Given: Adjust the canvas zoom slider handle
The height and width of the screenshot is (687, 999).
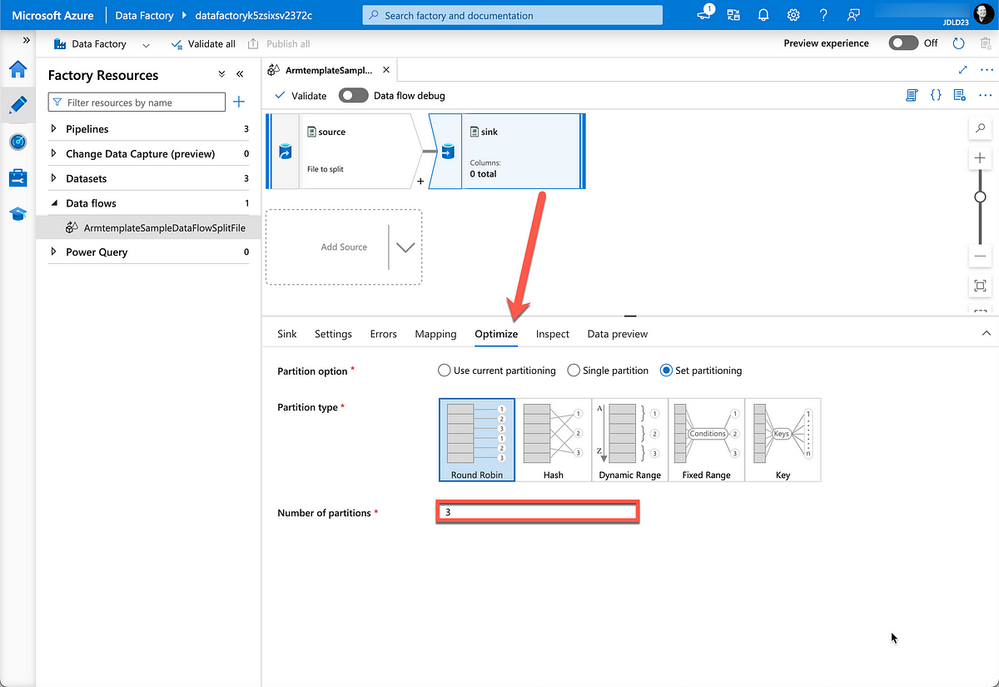Looking at the screenshot, I should [980, 197].
